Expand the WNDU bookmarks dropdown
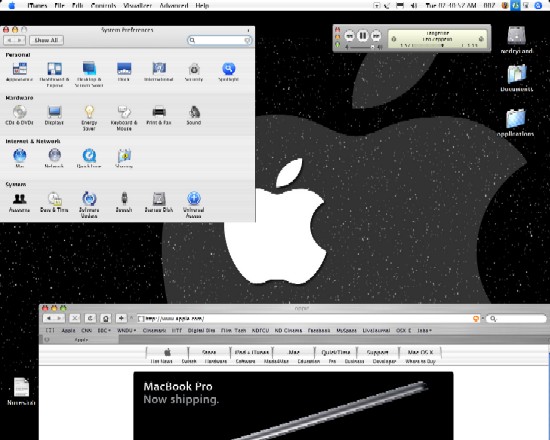Screen dimensions: 550x440 point(127,330)
